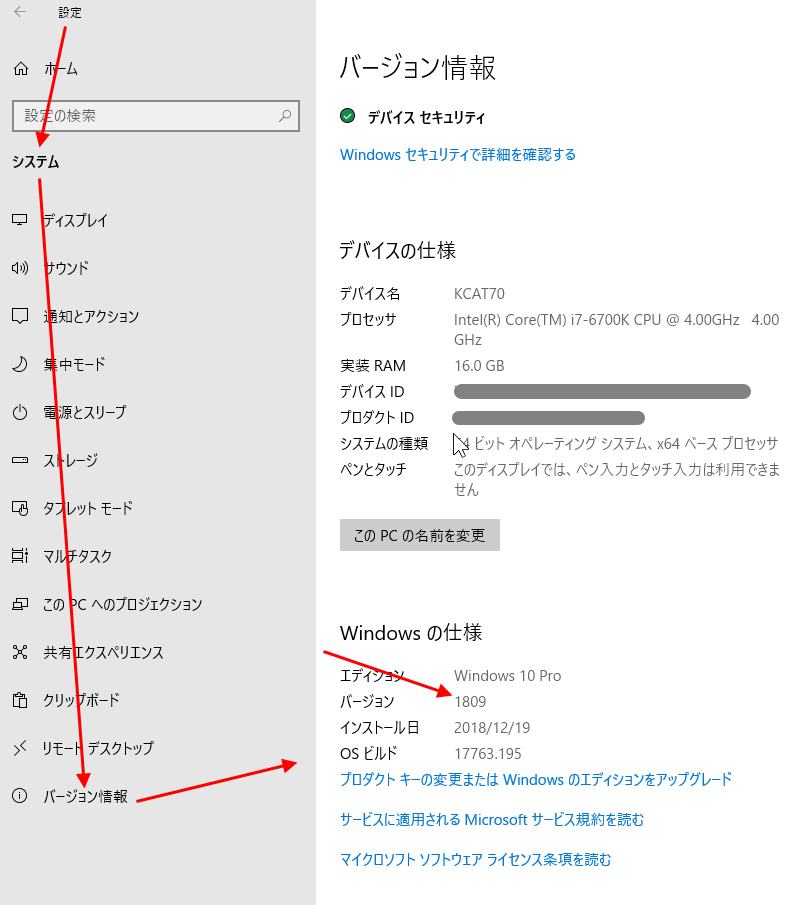Click the About info circle icon

[x=20, y=796]
